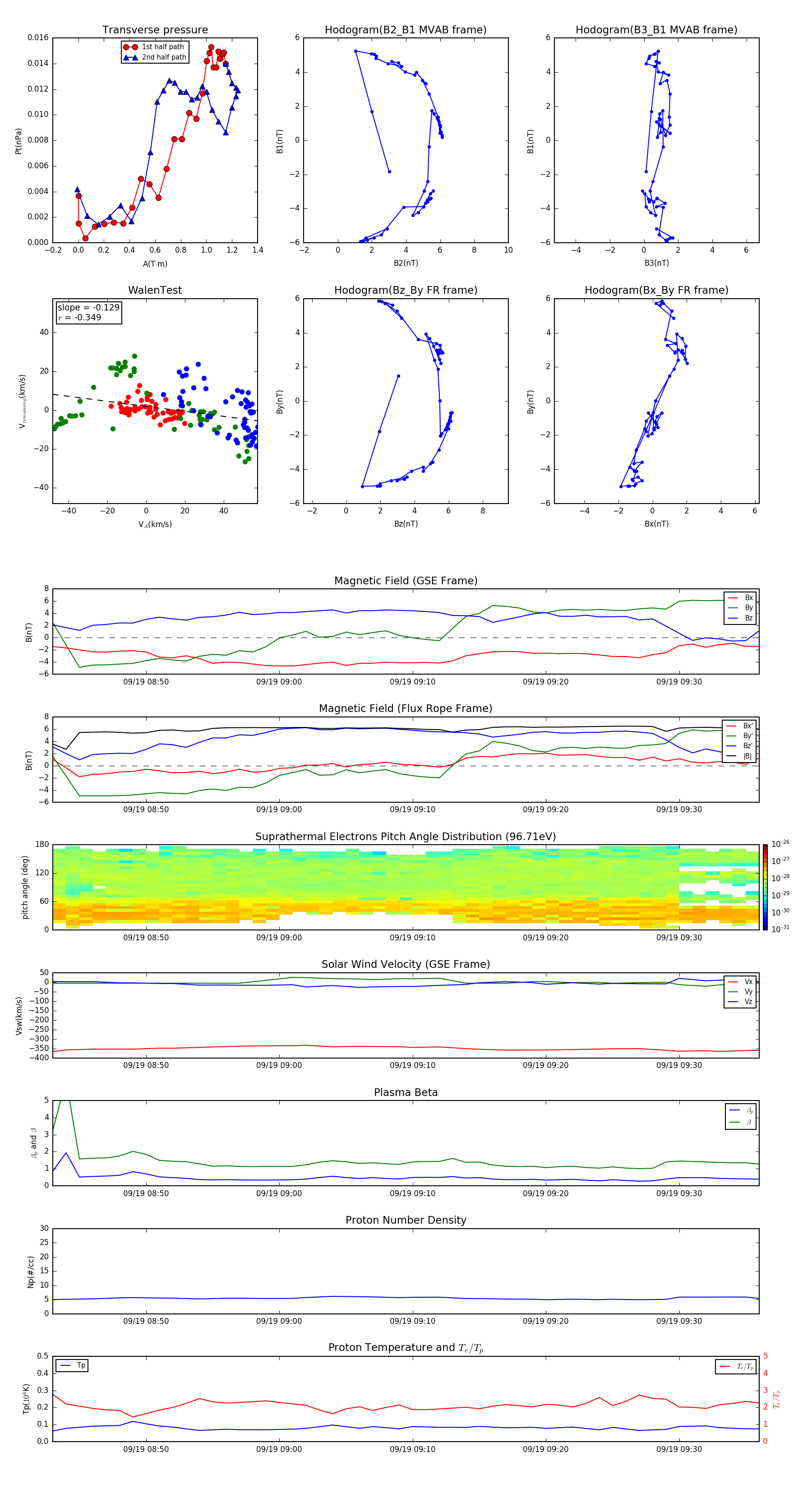Click '09/19 09:20' tick under Proton Number Density
Viewport: 812px width, 1489px height.
click(545, 1321)
